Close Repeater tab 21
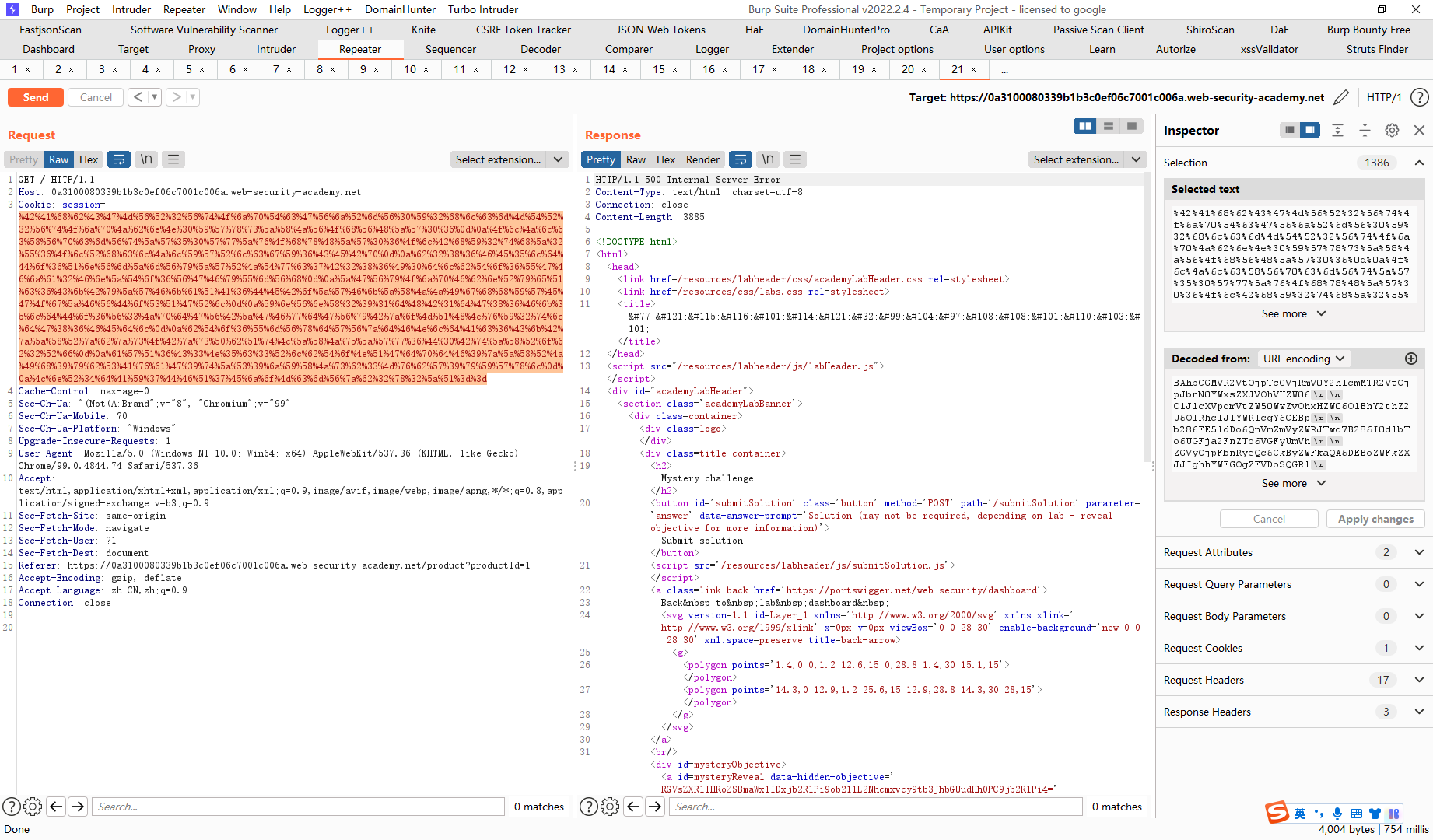1433x840 pixels. point(973,69)
